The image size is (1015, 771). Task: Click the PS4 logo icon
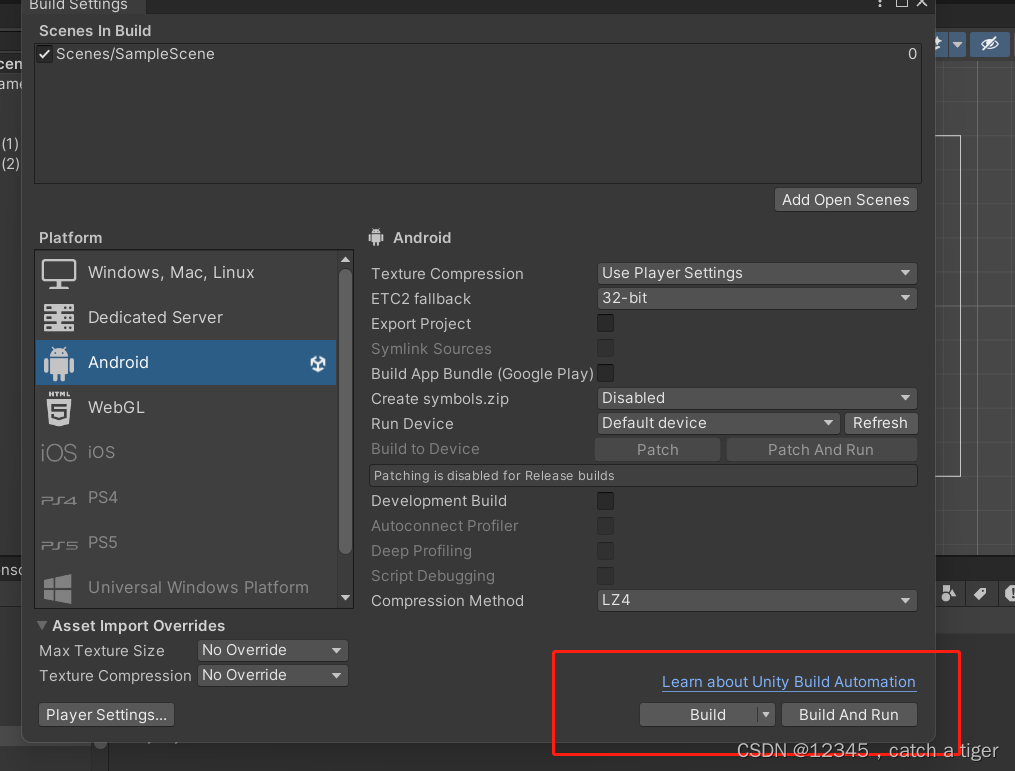point(59,500)
